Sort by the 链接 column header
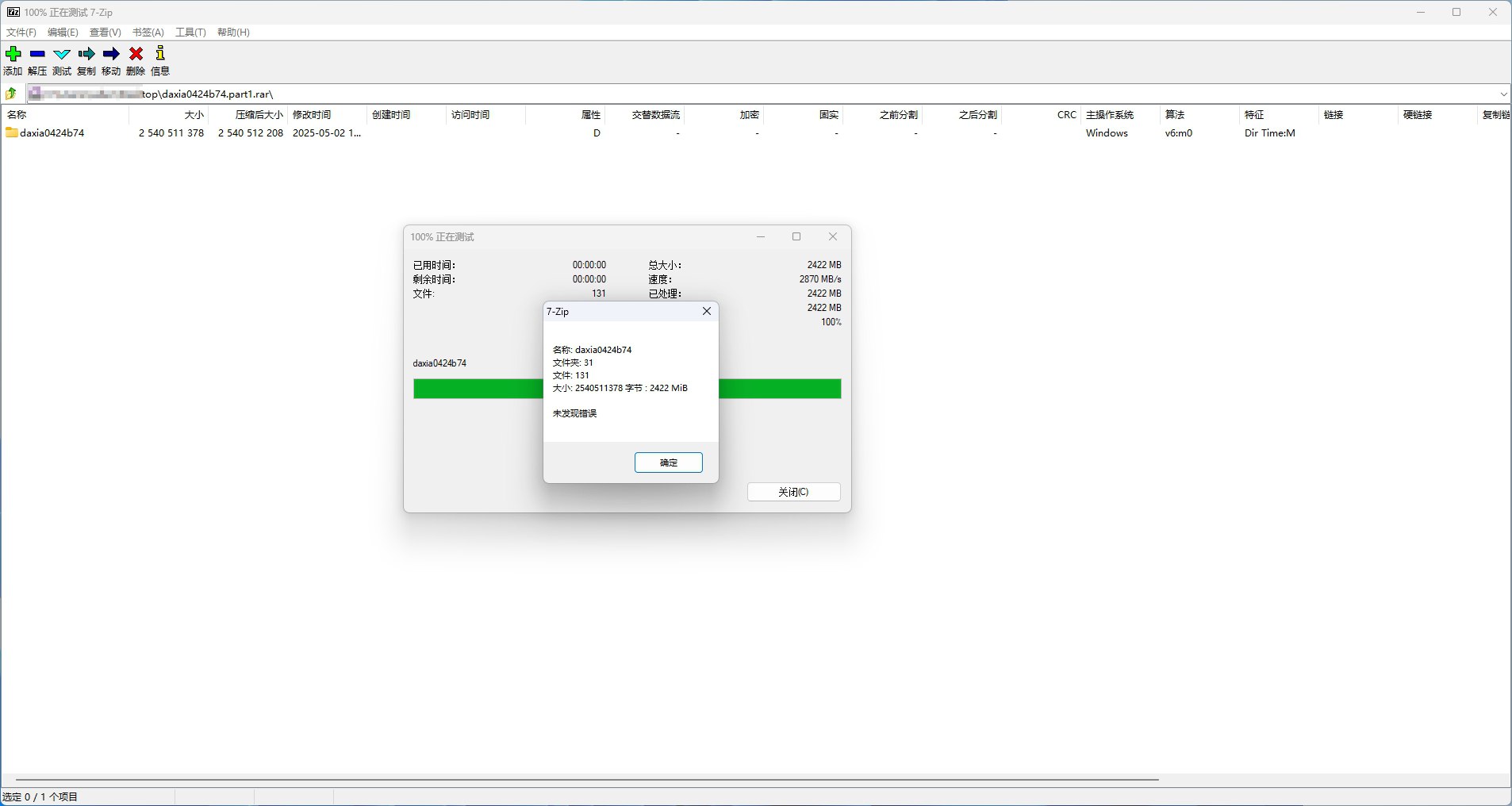The width and height of the screenshot is (1512, 806). [x=1358, y=115]
